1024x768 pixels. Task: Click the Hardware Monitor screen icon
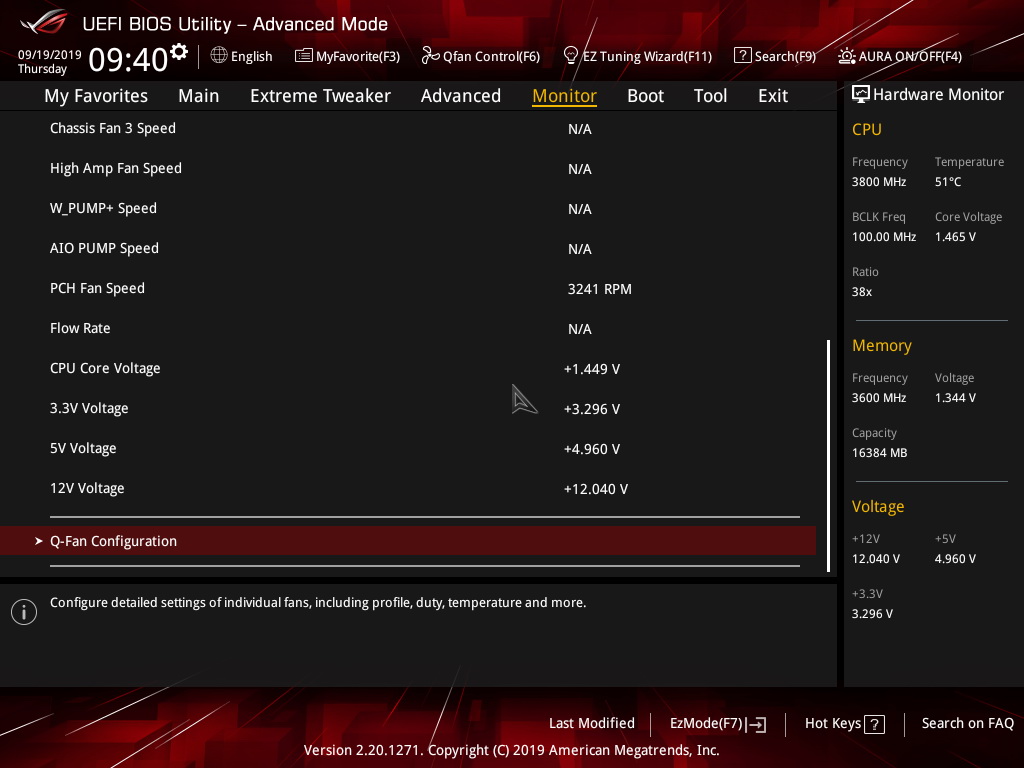[x=861, y=94]
